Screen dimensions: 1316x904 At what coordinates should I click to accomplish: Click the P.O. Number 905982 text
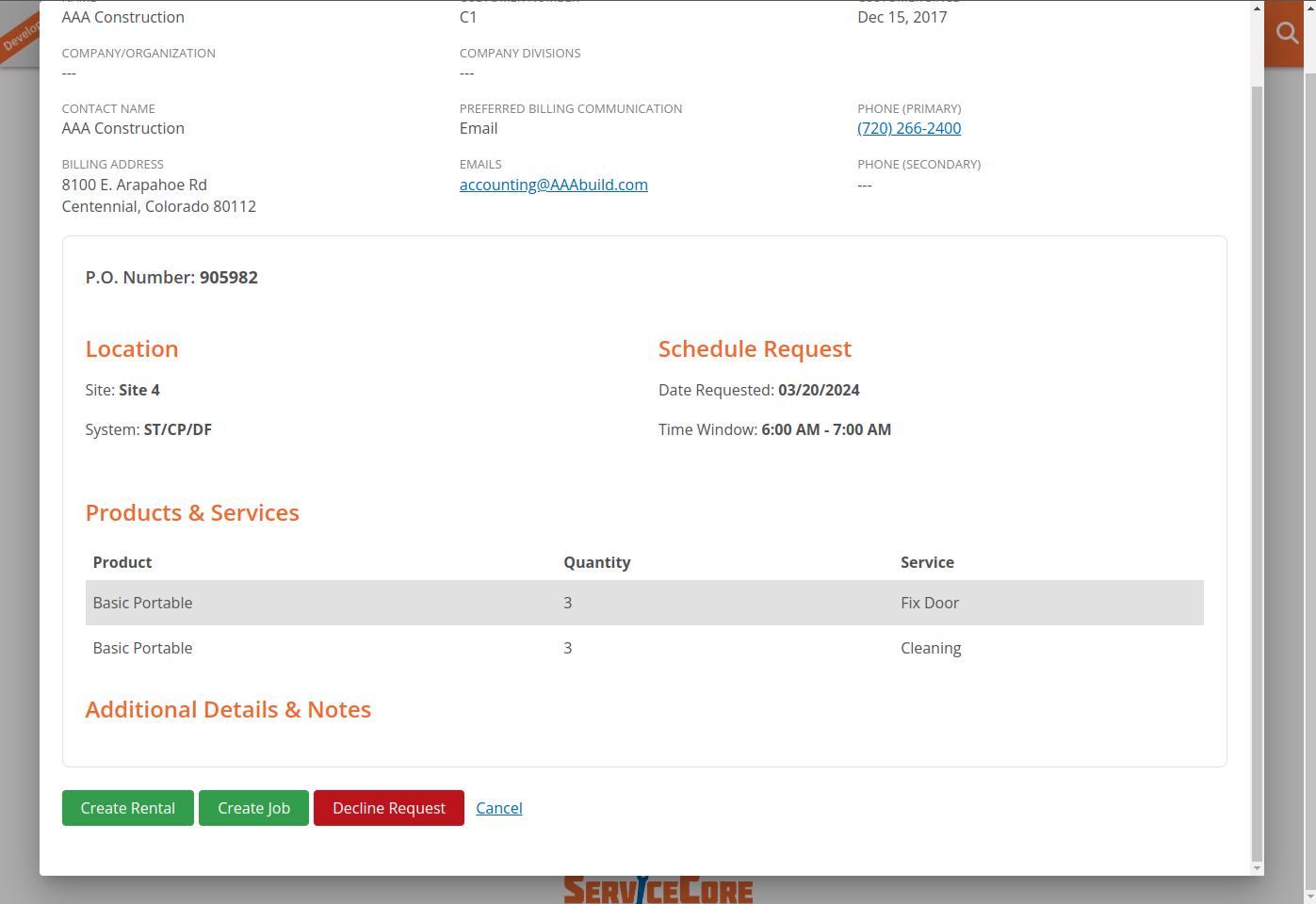click(x=171, y=278)
